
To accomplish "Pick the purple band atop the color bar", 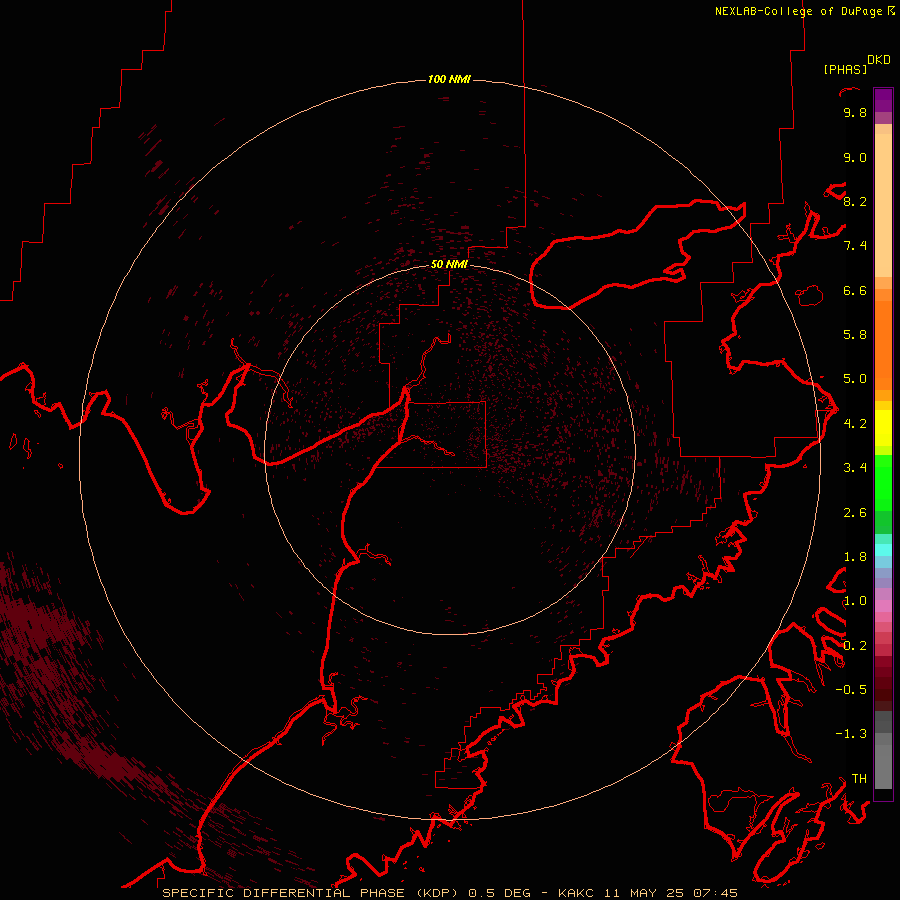I will pos(883,100).
